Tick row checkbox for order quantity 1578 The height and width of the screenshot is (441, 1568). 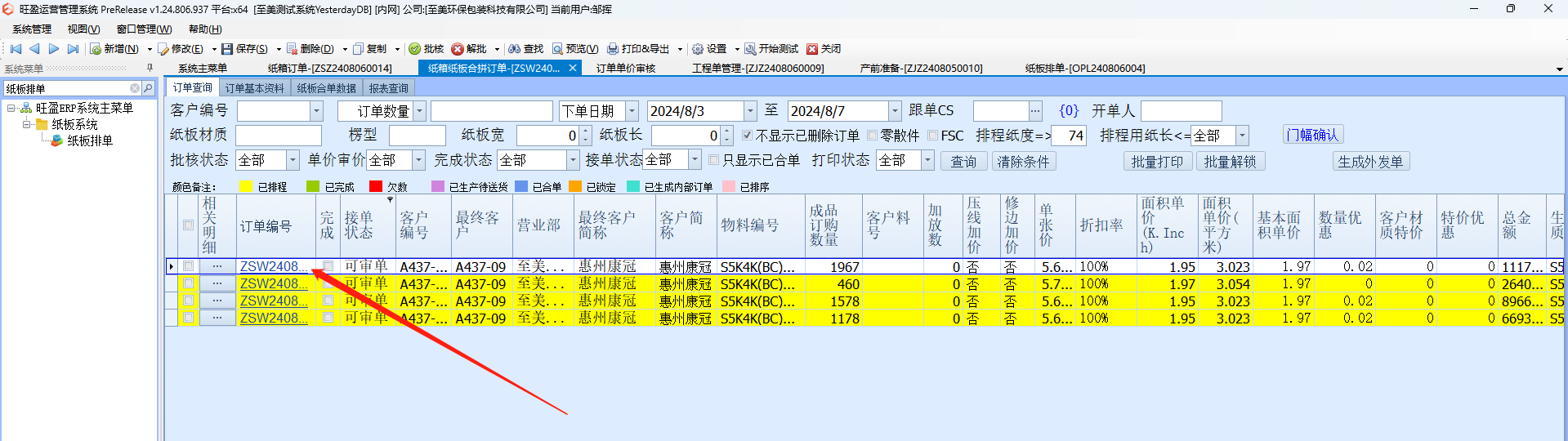(x=189, y=301)
